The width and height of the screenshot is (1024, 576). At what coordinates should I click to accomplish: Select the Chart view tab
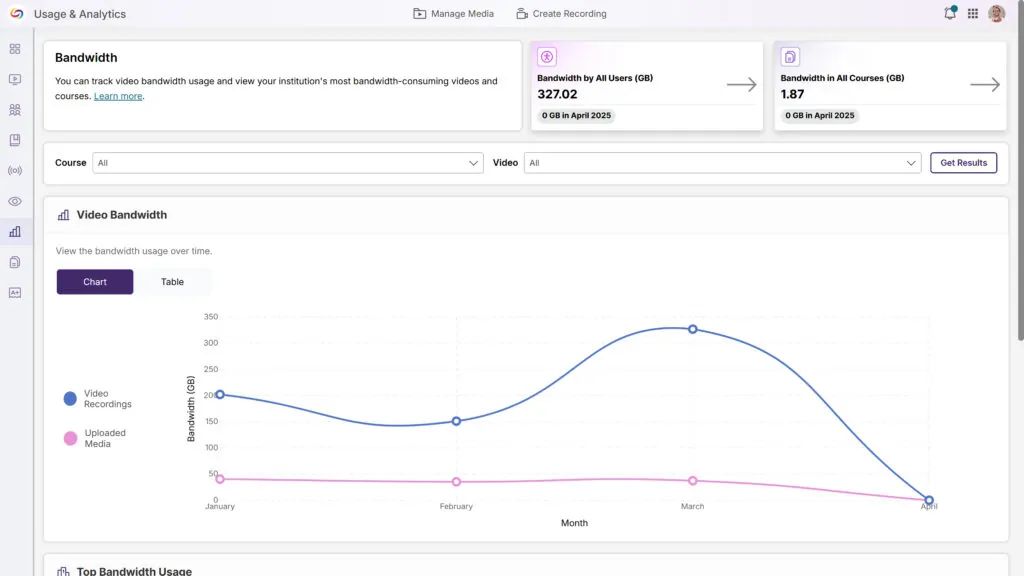click(95, 282)
